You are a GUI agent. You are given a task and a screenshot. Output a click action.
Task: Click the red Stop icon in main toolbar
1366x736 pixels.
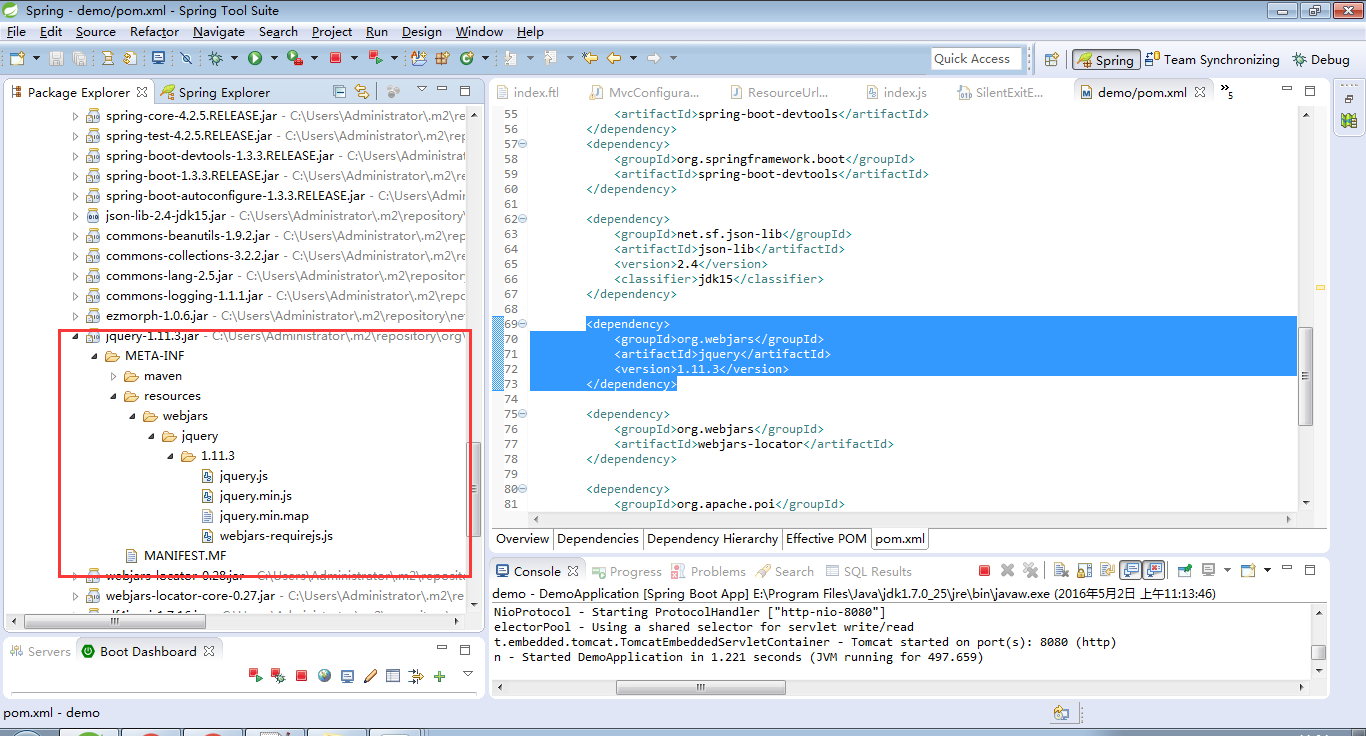(x=336, y=59)
